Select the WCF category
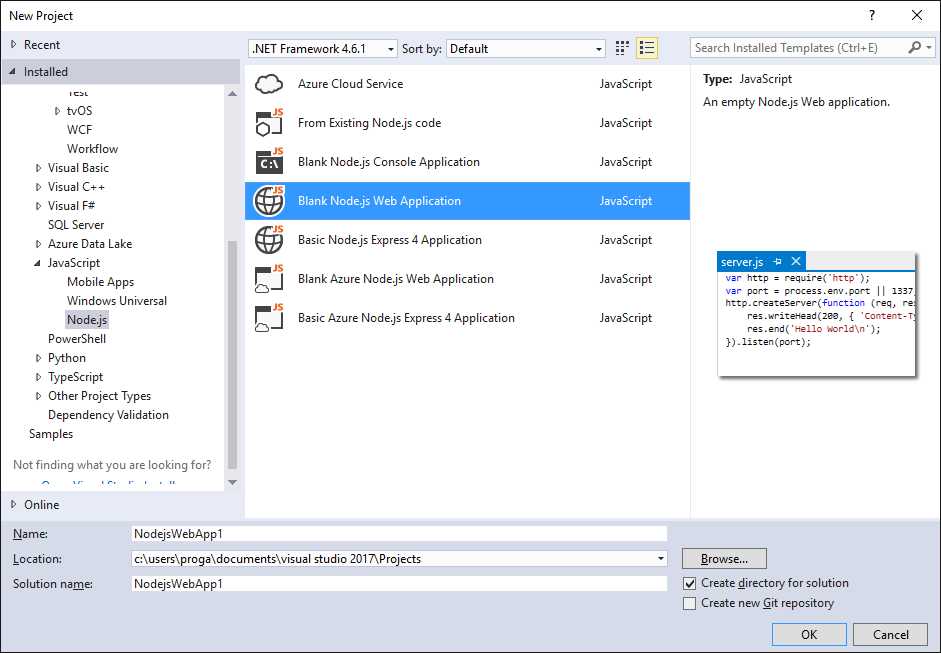Screen dimensions: 941x653 click(x=79, y=130)
